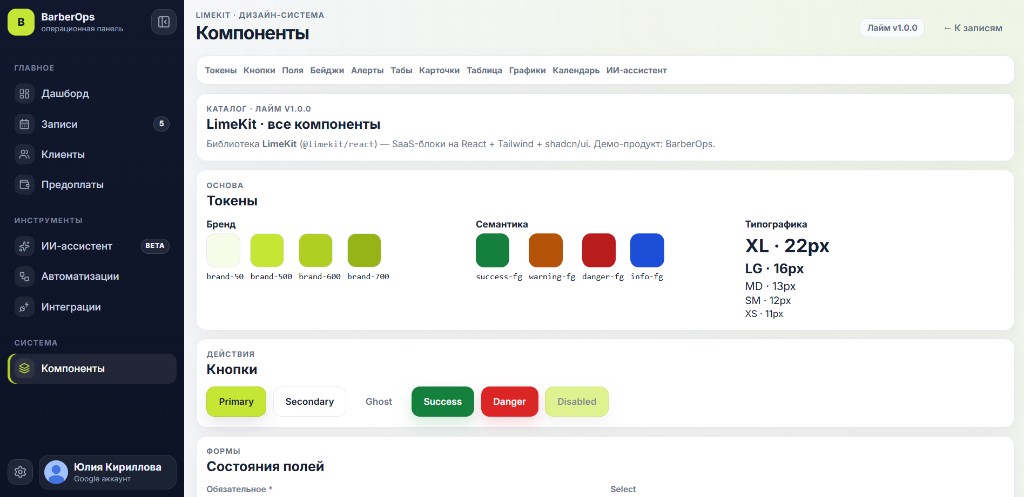Click Юлия Кириллова's avatar

click(56, 472)
